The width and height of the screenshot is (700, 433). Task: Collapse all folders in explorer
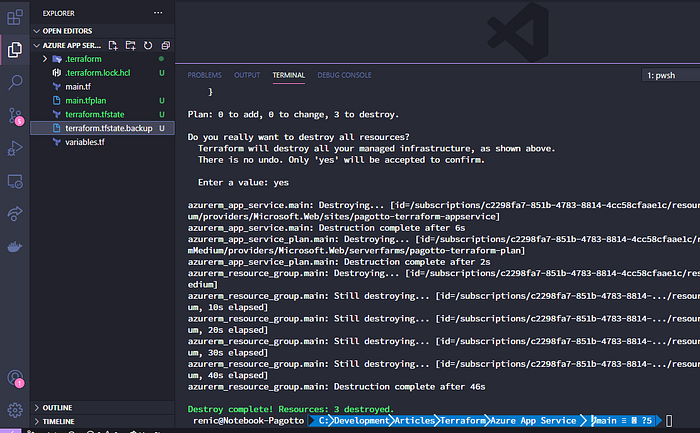(166, 46)
